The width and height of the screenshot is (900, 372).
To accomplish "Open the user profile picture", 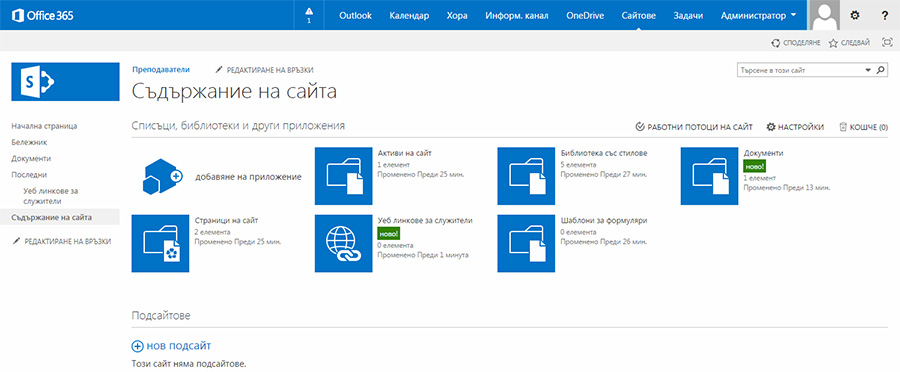I will 824,15.
